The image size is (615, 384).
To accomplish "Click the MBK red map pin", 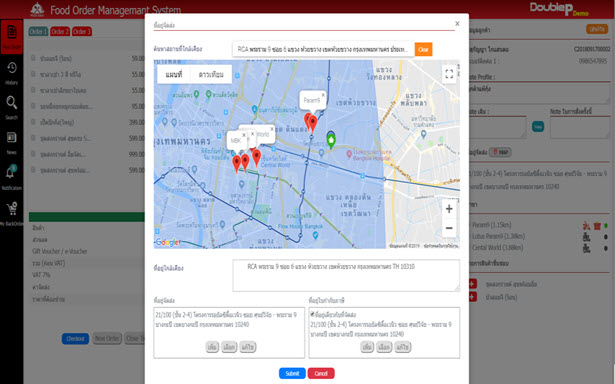I will tap(237, 163).
